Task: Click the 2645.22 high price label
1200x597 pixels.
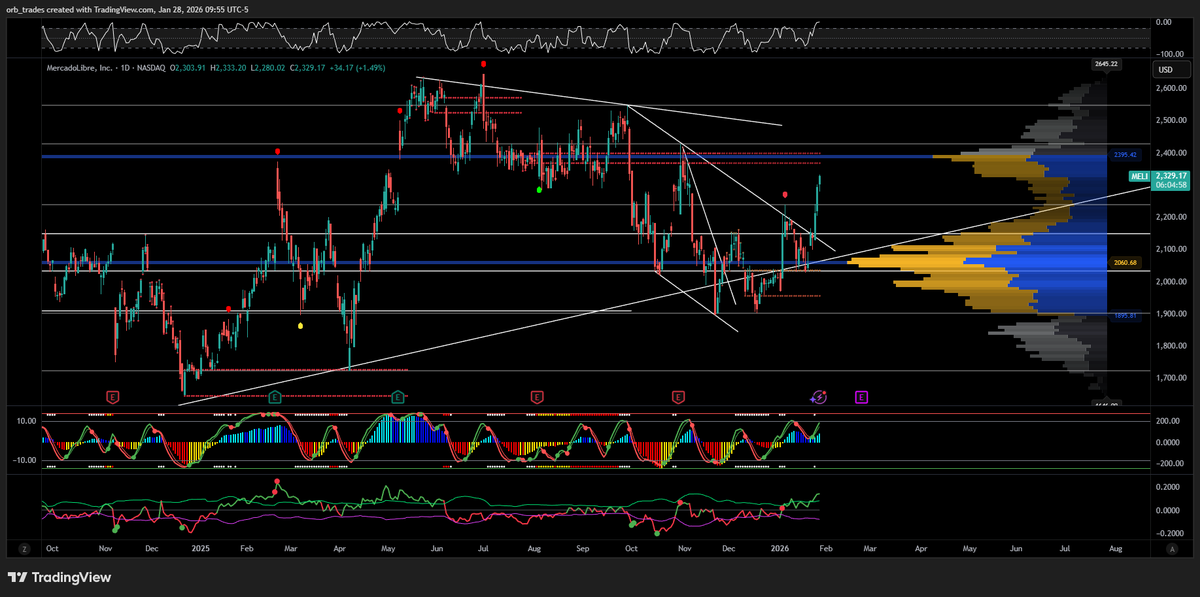Action: 1107,64
